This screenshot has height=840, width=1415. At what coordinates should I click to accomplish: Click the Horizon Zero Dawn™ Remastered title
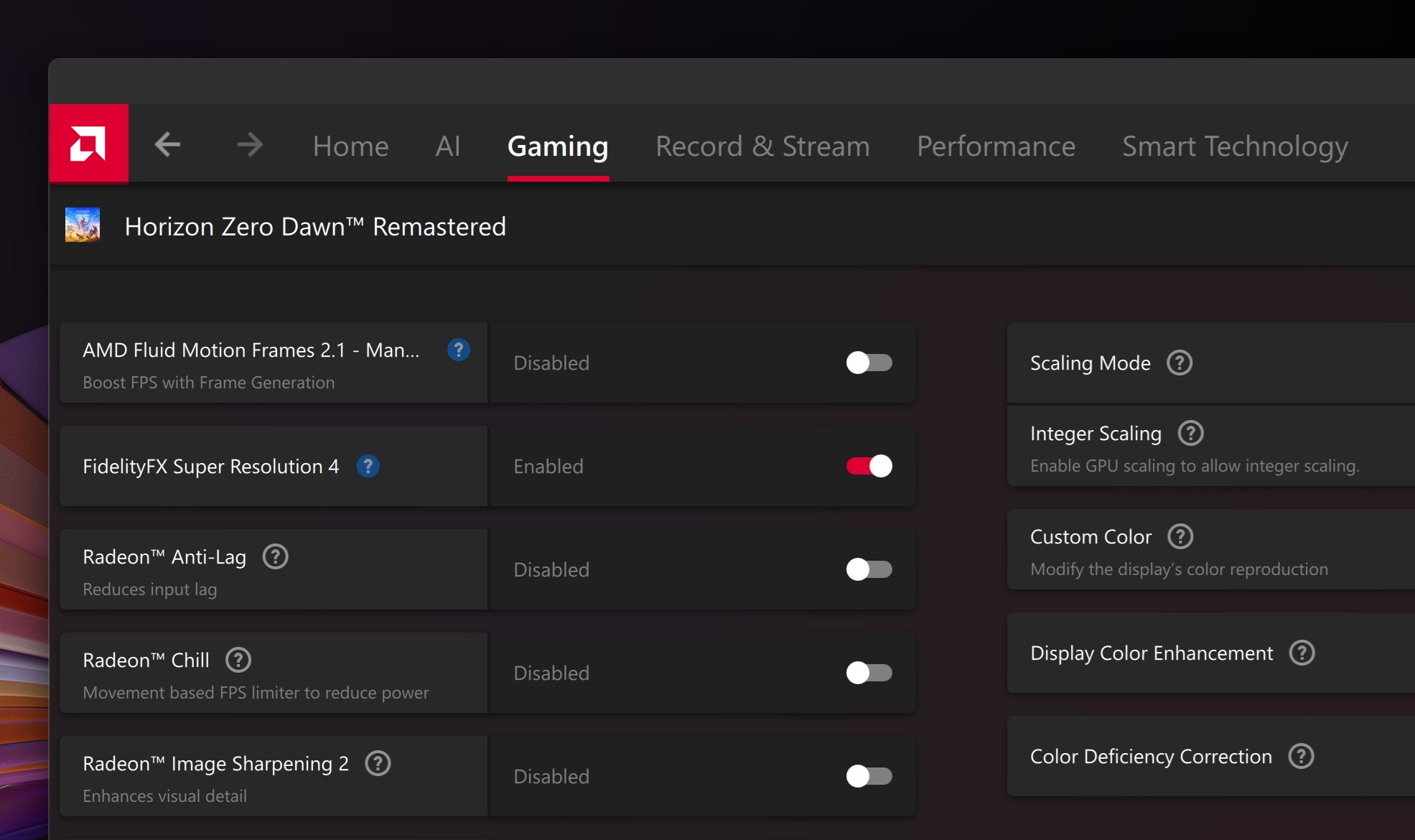pyautogui.click(x=315, y=226)
